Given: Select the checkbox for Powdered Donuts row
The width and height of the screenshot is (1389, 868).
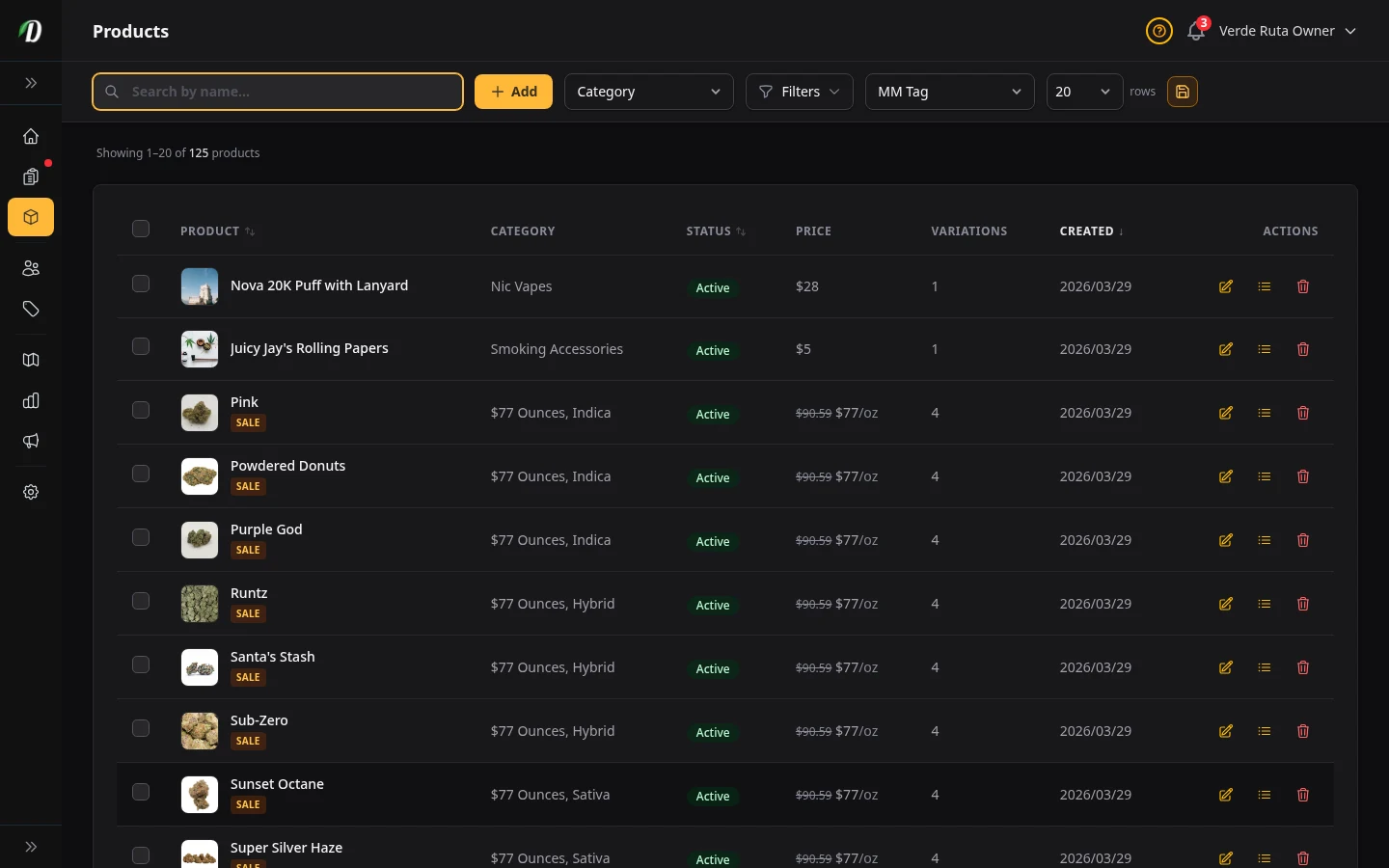Looking at the screenshot, I should click(141, 474).
